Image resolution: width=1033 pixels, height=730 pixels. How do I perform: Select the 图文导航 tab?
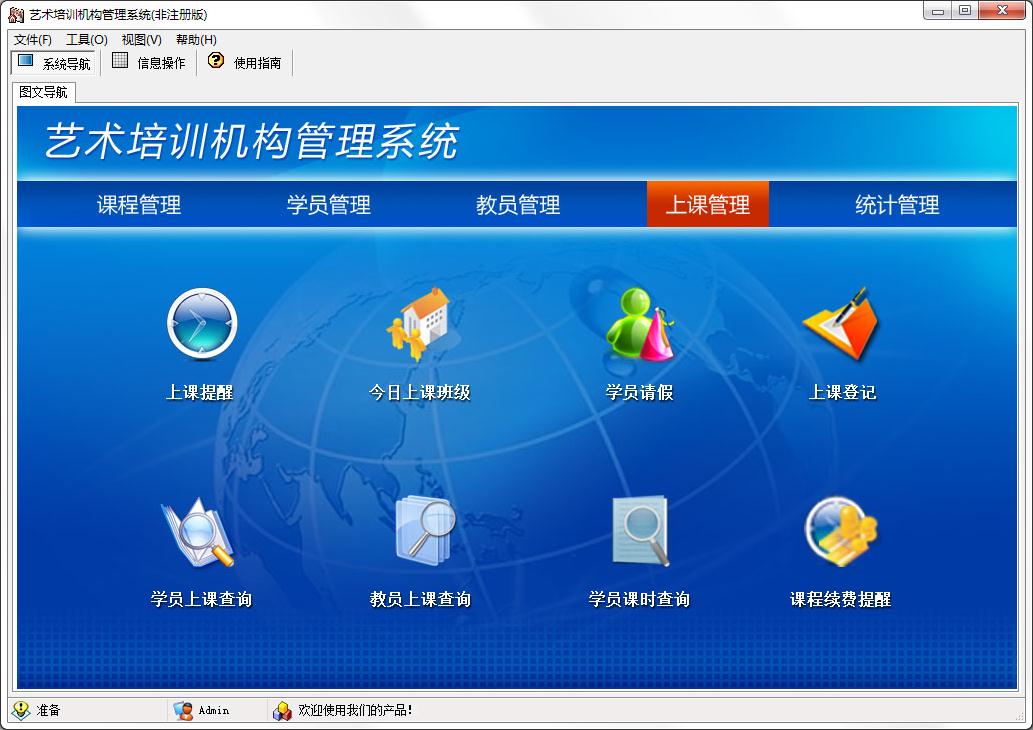tap(43, 92)
